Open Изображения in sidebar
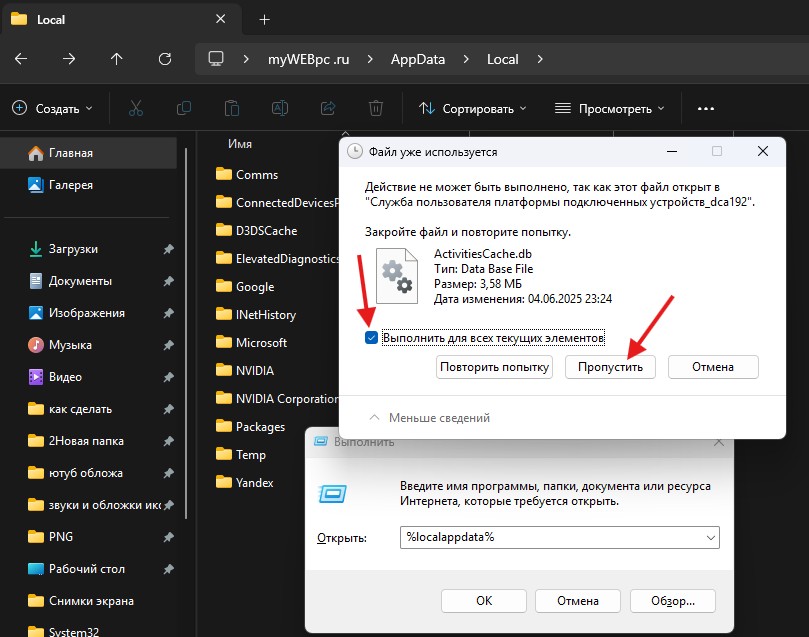809x637 pixels. (88, 313)
